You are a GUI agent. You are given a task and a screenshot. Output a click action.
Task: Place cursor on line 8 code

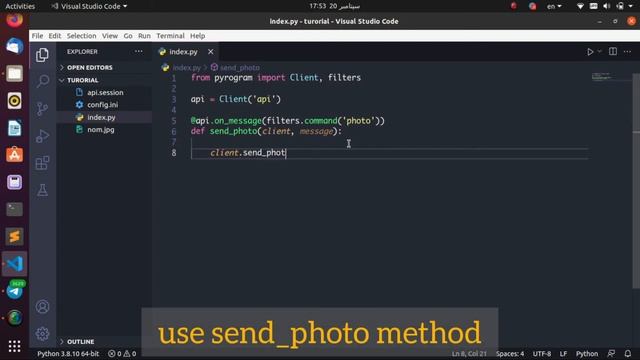pyautogui.click(x=248, y=153)
